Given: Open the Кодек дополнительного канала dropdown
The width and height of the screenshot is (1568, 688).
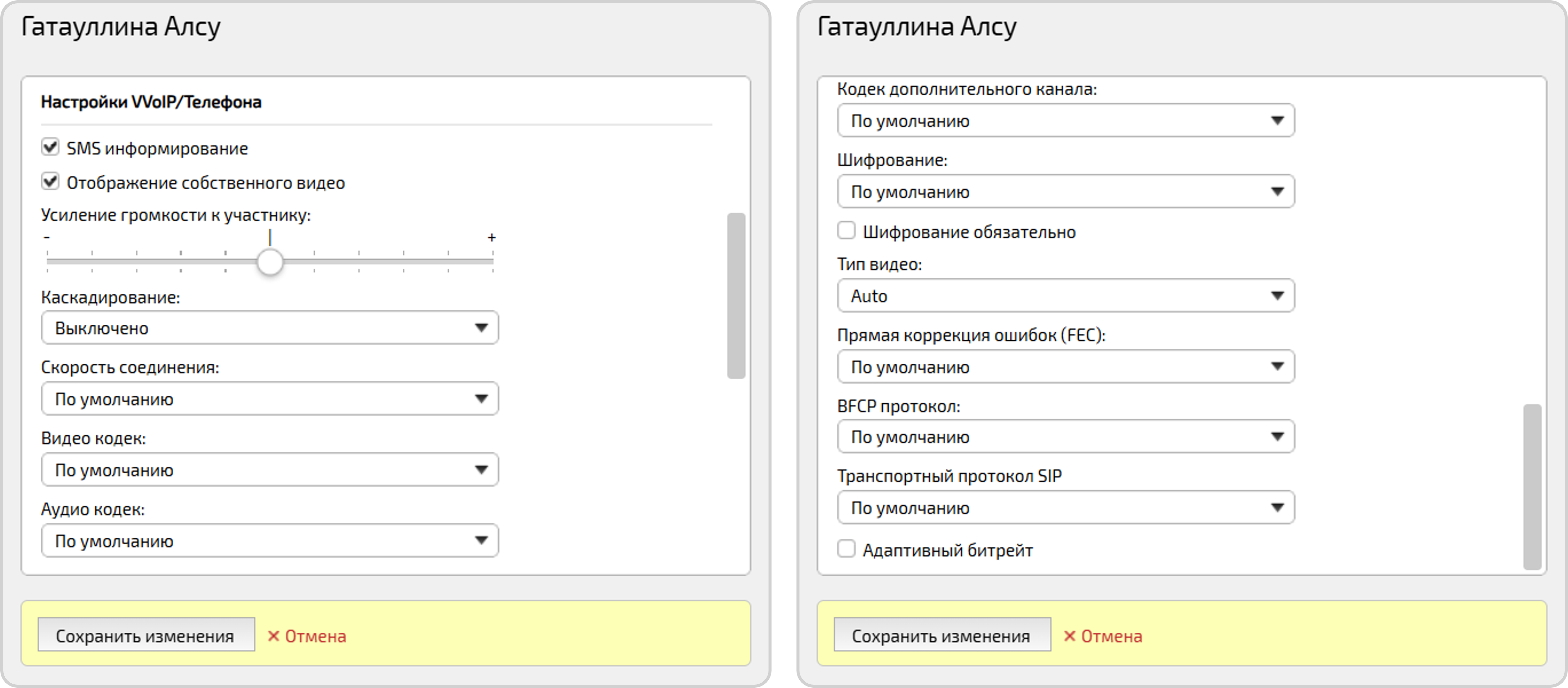Looking at the screenshot, I should tap(1066, 121).
